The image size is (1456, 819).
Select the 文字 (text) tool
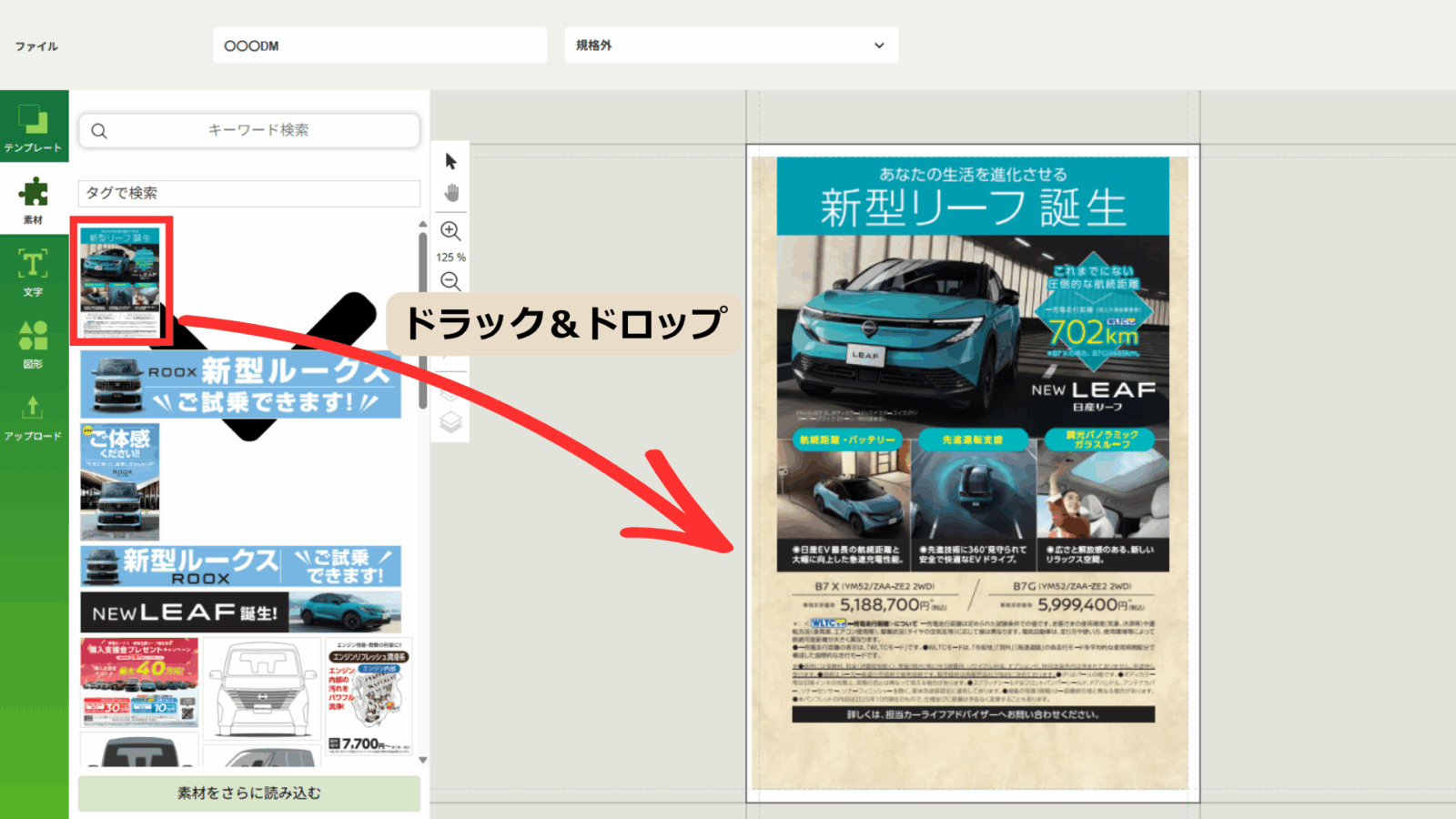click(x=34, y=272)
